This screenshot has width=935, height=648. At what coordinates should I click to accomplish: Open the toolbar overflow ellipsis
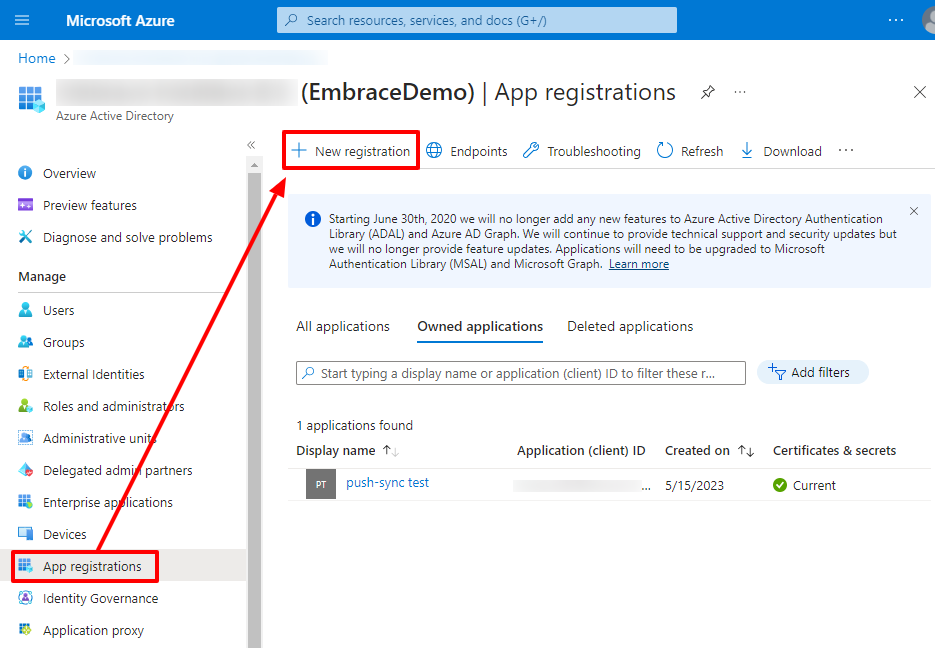tap(846, 150)
